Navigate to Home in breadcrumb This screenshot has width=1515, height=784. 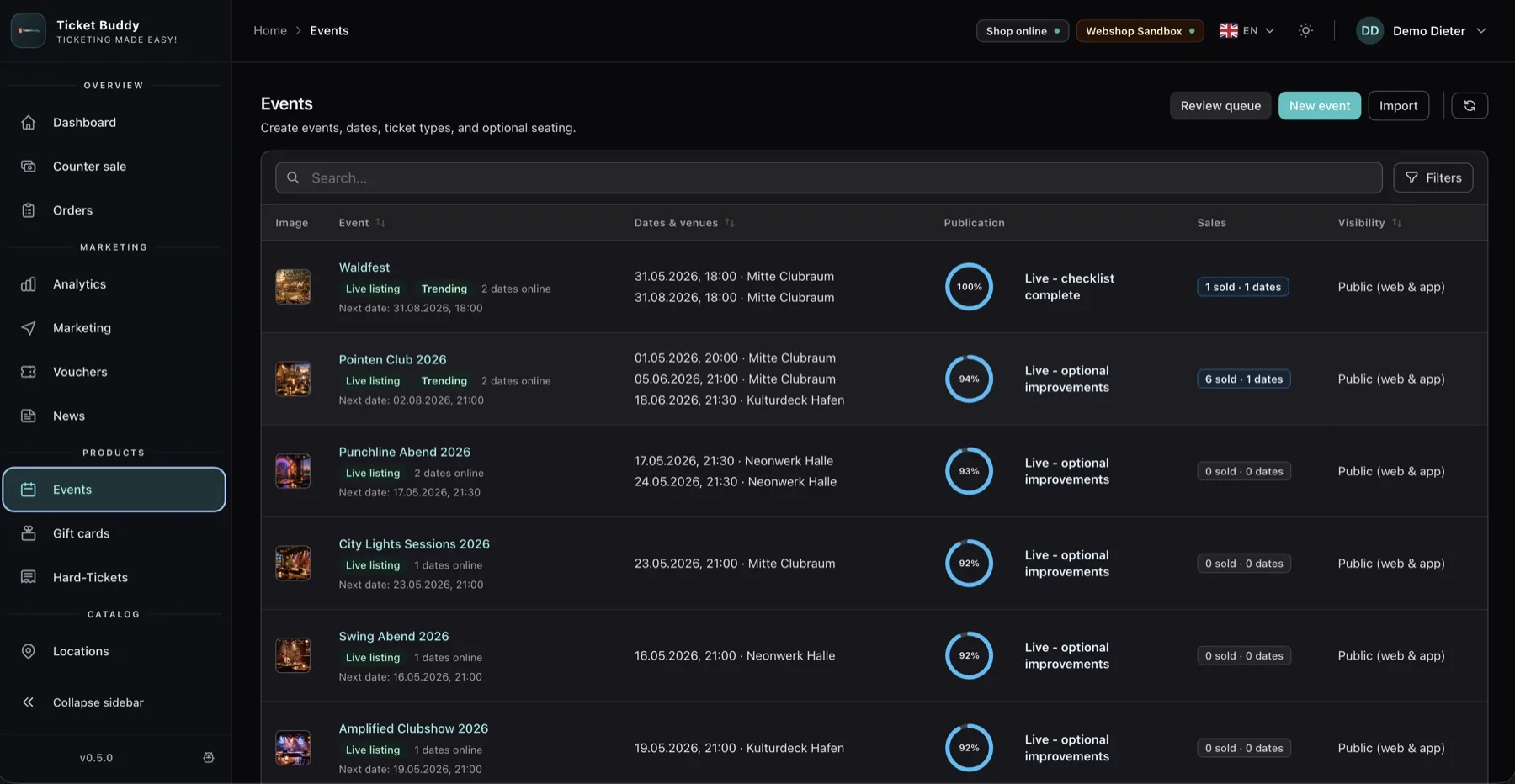click(x=270, y=31)
